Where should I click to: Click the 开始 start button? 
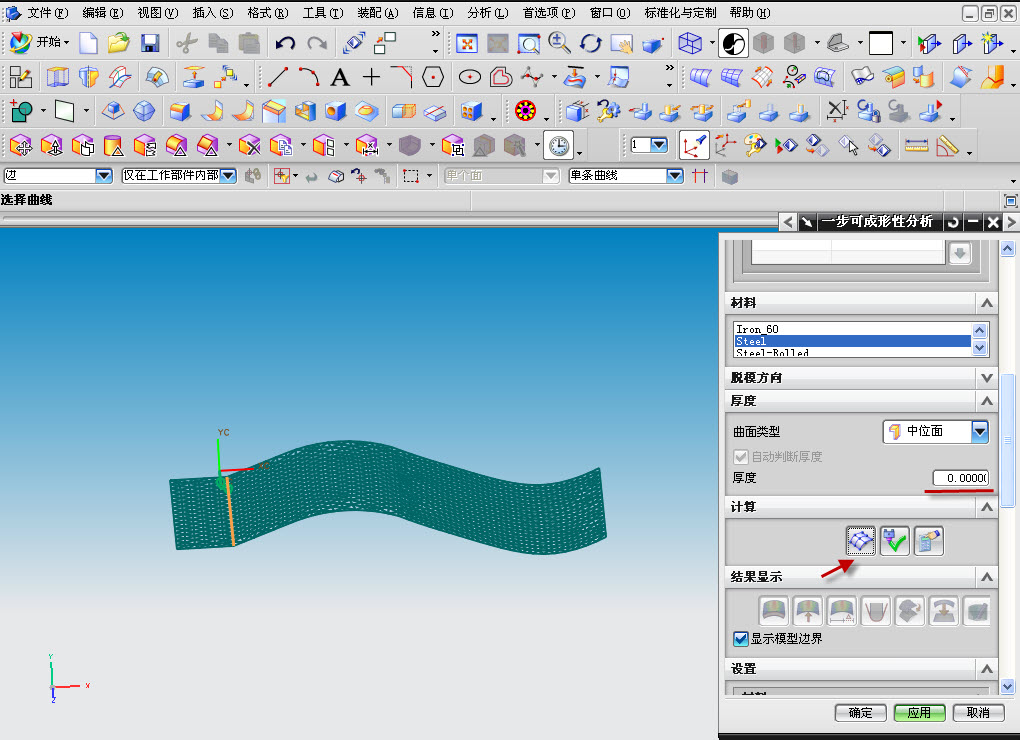coord(40,43)
